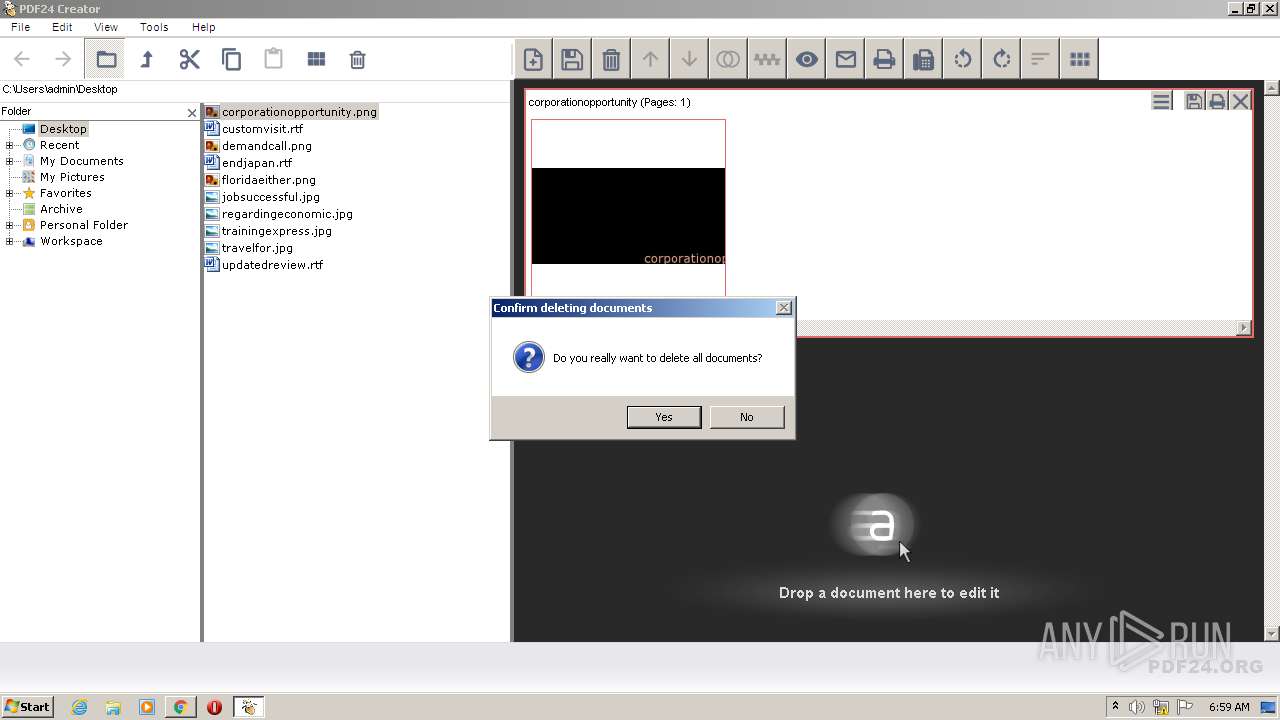Go up one folder level
This screenshot has height=720, width=1280.
[x=147, y=60]
